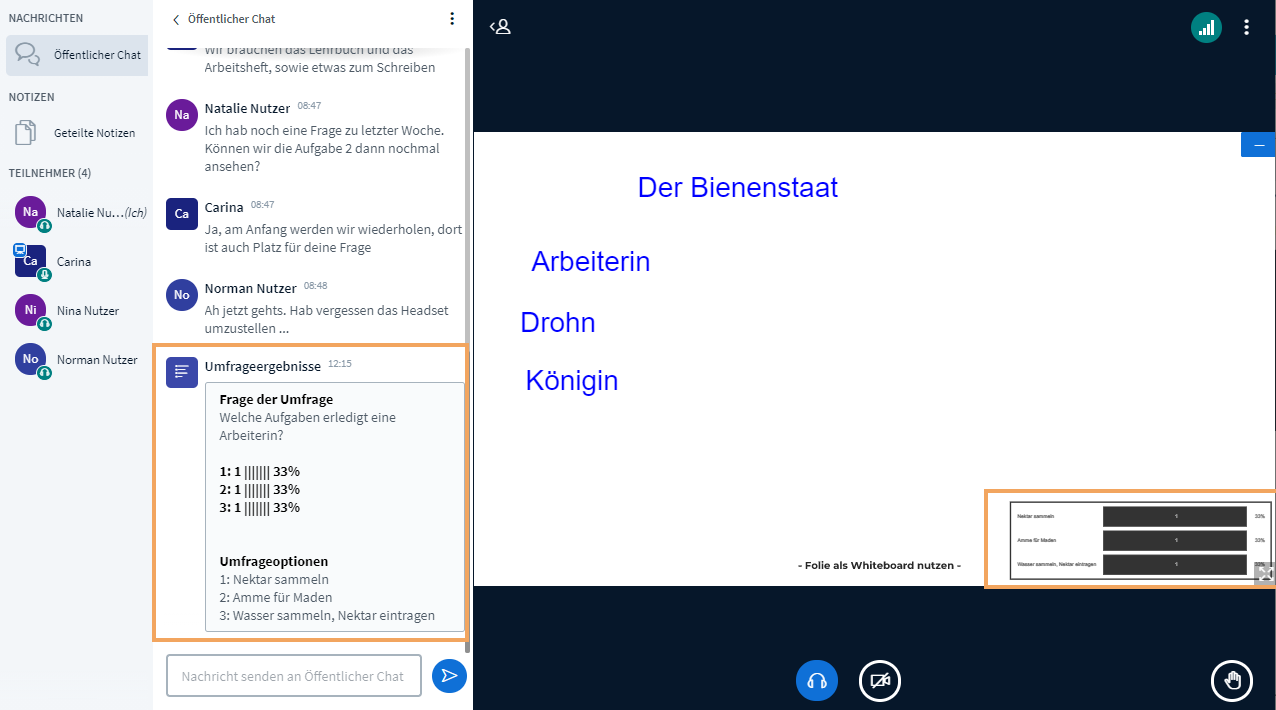Open Carina's participant actions

click(x=73, y=261)
